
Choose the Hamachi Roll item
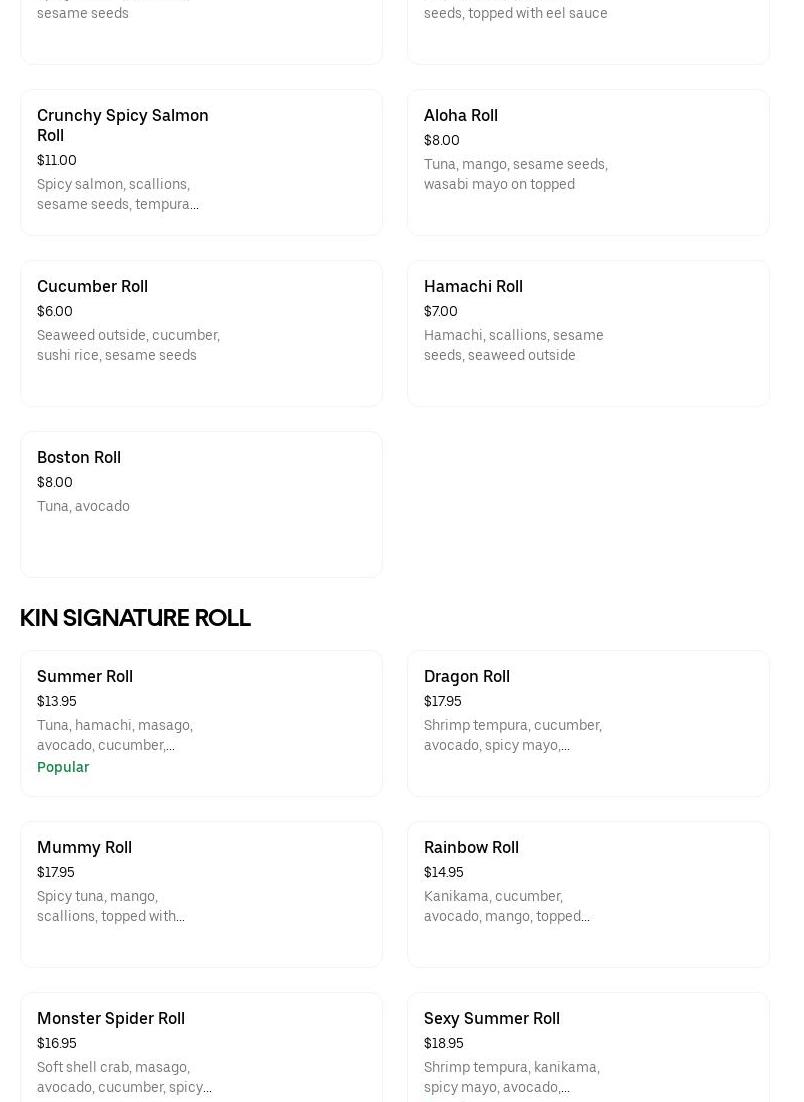[588, 333]
